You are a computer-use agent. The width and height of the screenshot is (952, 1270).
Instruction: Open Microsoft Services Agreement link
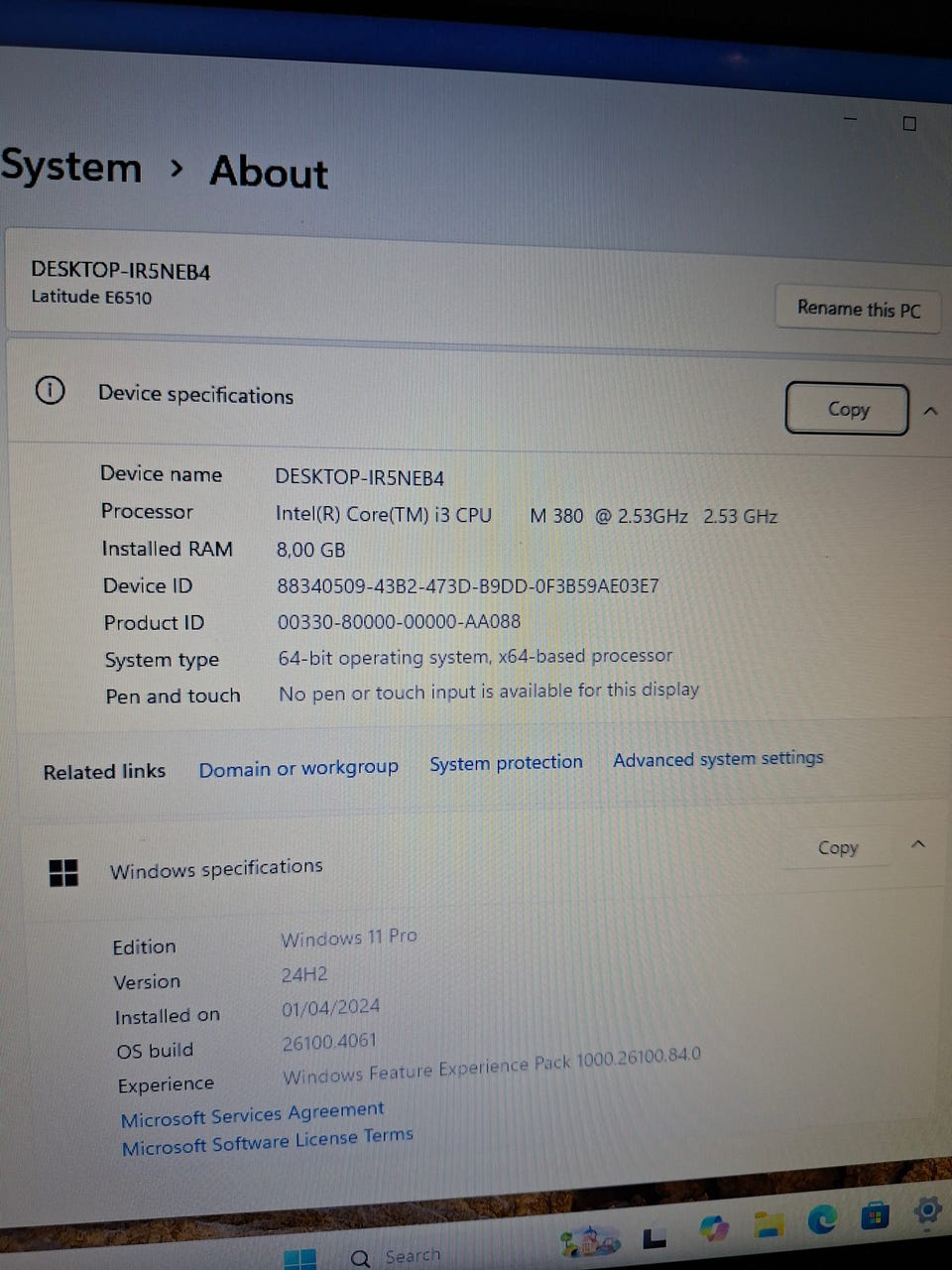[x=252, y=1114]
